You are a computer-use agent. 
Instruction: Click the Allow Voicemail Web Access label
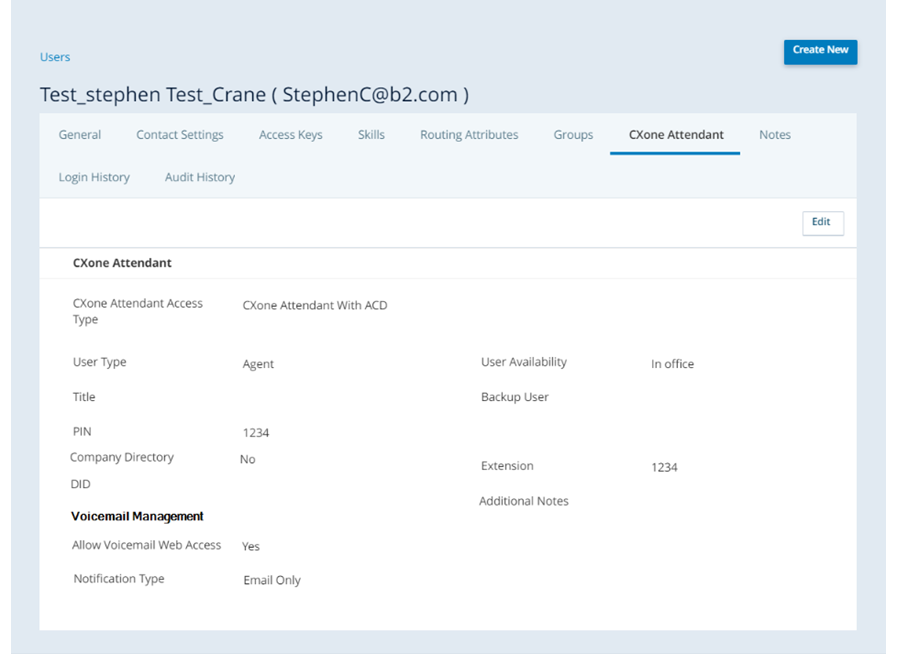(x=147, y=545)
